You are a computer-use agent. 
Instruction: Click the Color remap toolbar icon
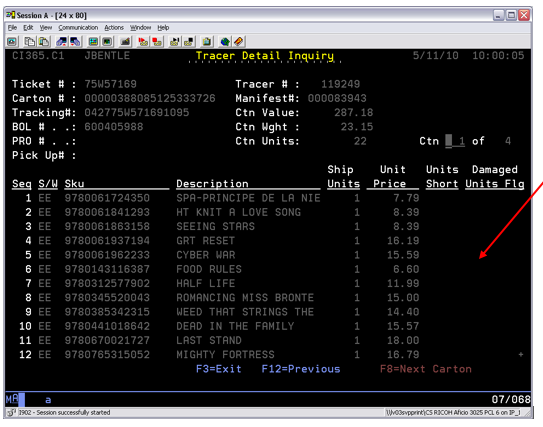tap(107, 42)
